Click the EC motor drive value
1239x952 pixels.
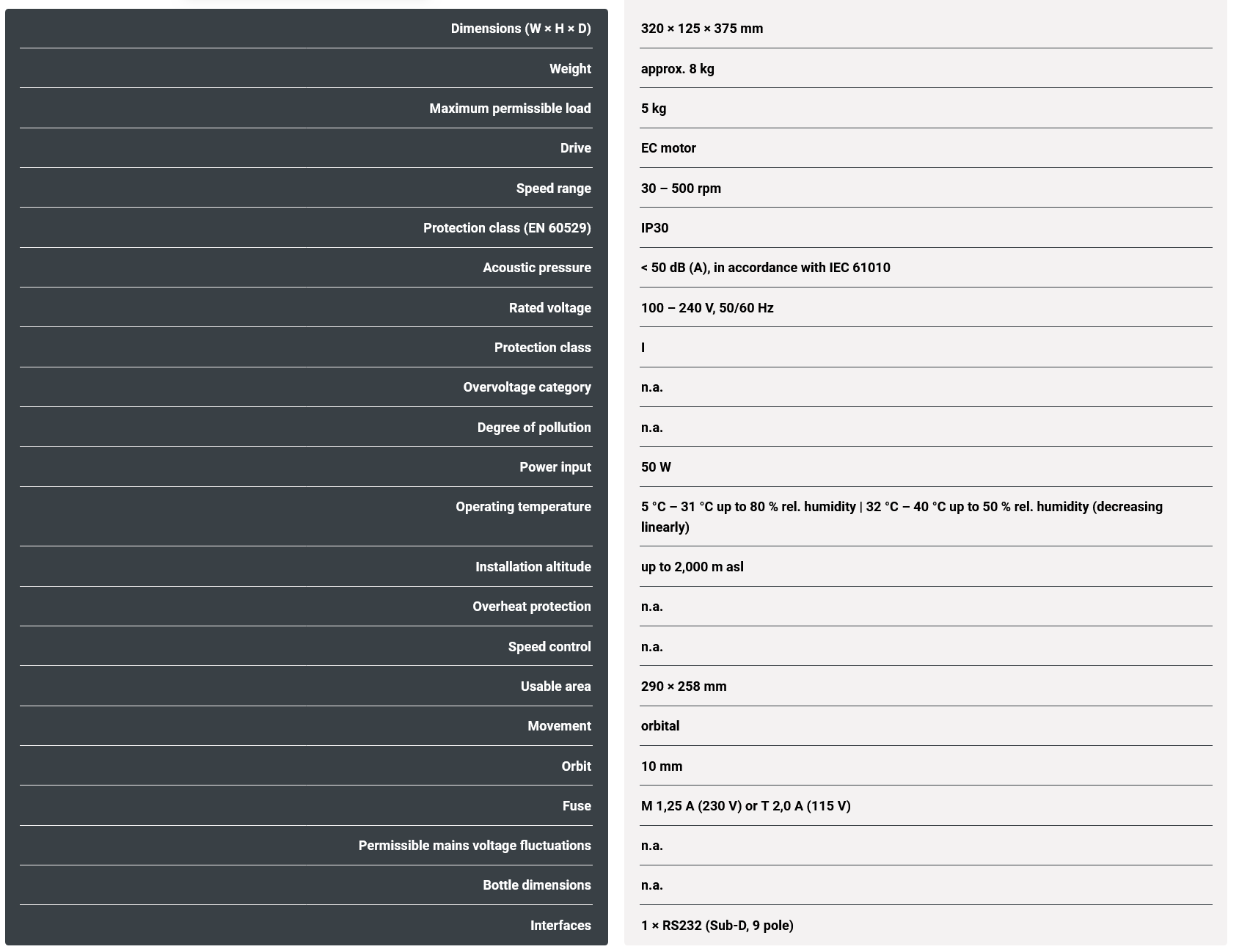668,148
